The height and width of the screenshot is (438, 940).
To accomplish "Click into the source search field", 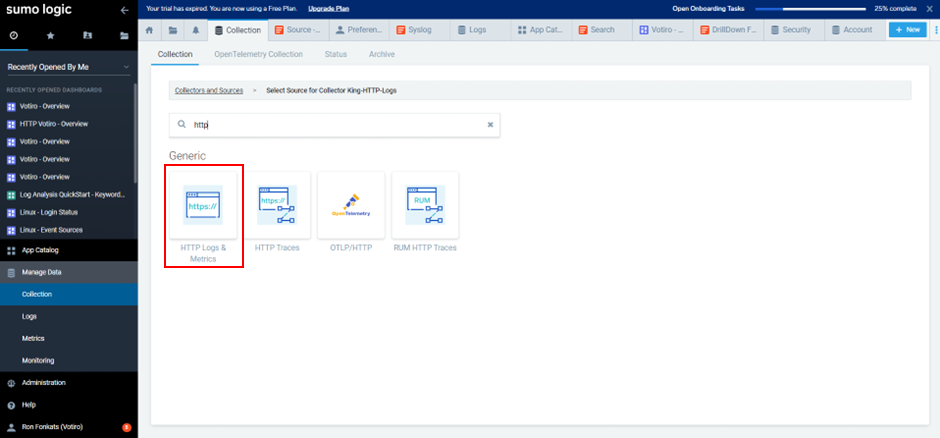I will [335, 125].
